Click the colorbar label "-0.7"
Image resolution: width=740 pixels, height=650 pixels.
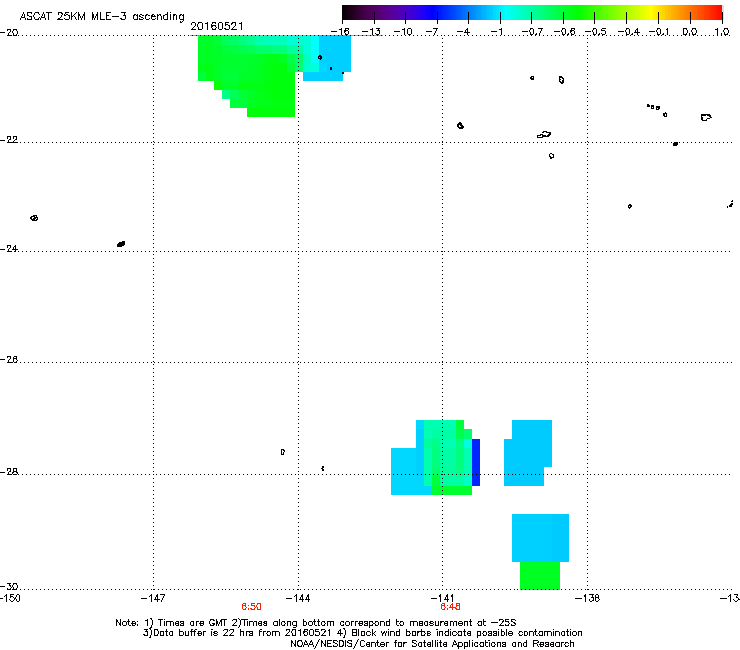(532, 32)
